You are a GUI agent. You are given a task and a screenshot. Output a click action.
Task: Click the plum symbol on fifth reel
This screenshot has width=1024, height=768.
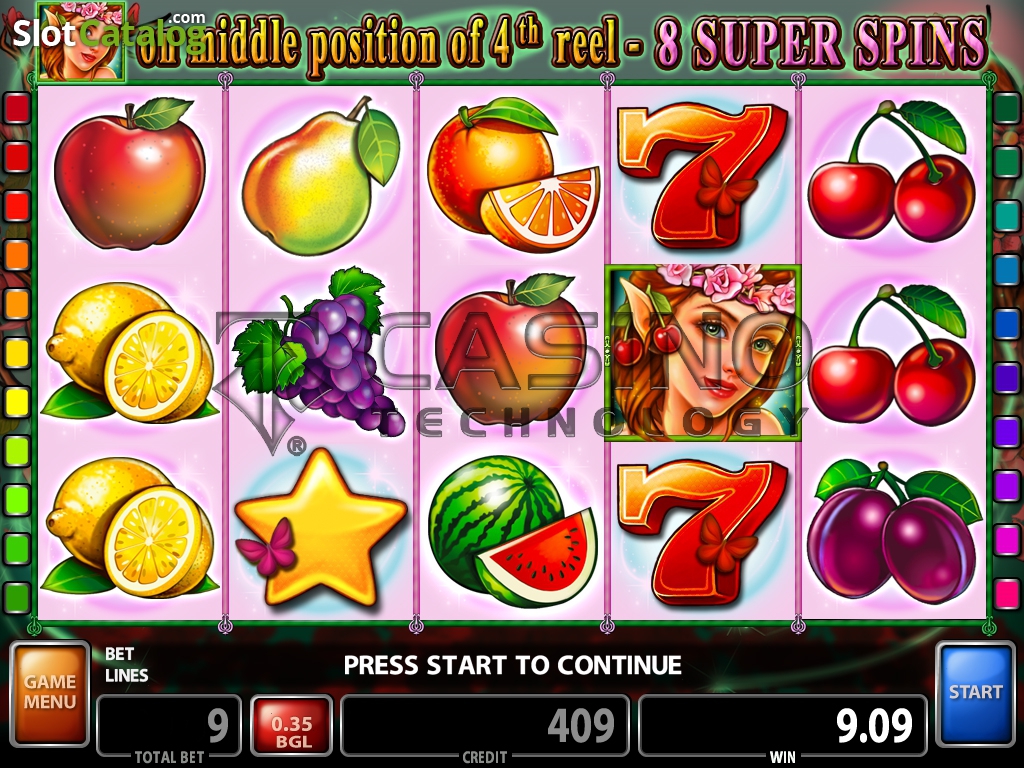pos(894,530)
